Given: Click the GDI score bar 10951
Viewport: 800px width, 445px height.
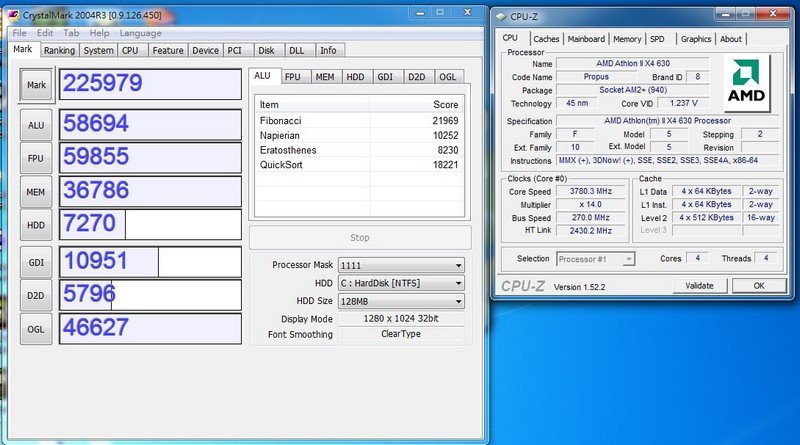Looking at the screenshot, I should [x=151, y=262].
